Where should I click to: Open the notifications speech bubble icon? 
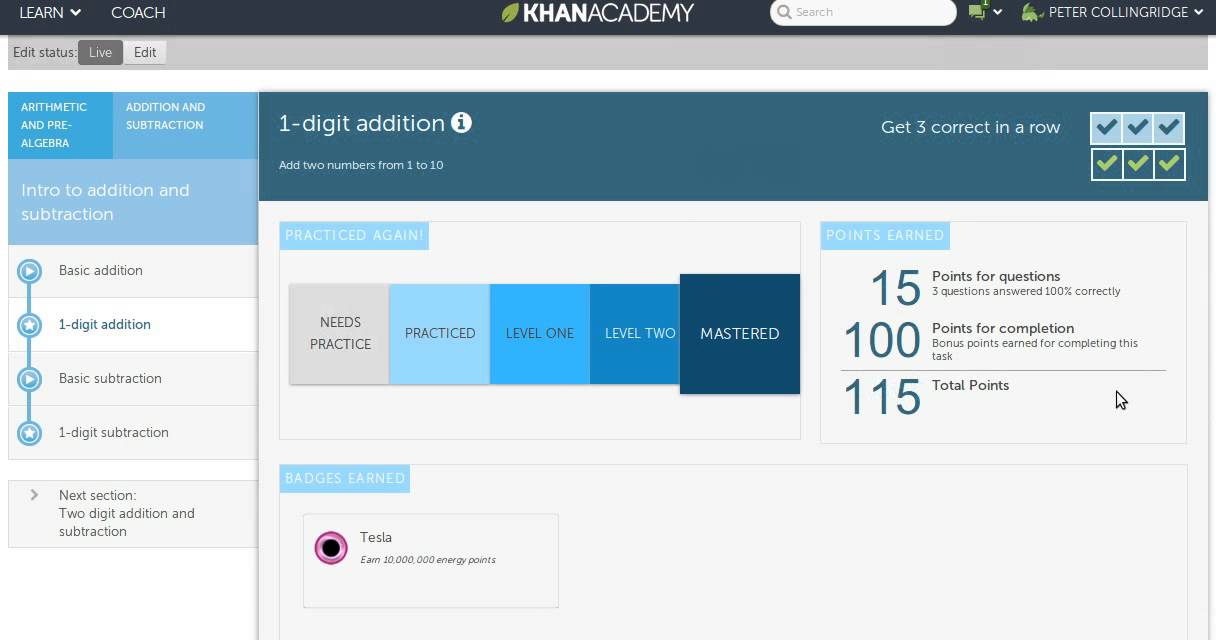point(977,12)
